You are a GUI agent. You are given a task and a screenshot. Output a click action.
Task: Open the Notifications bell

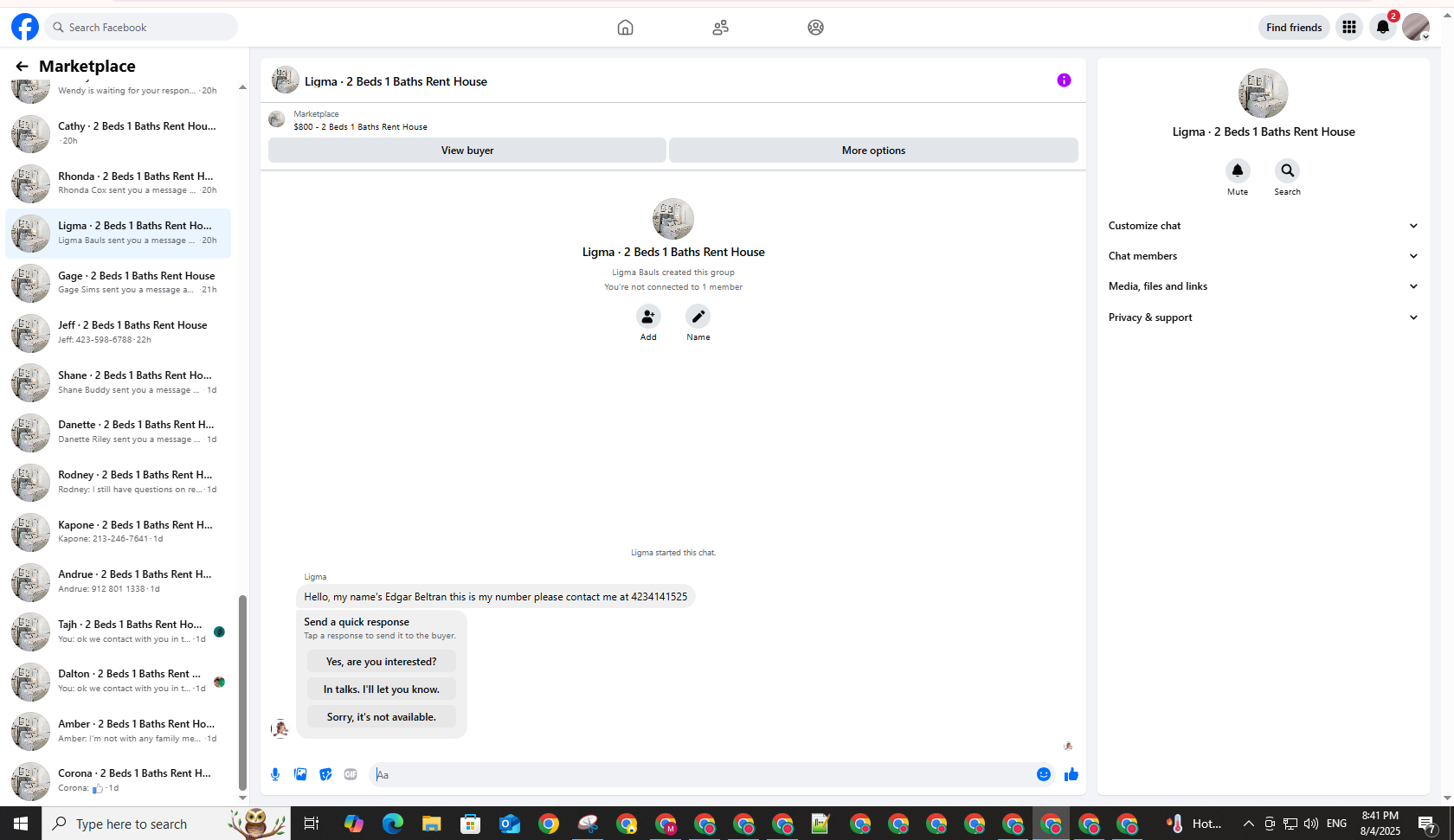click(x=1383, y=27)
